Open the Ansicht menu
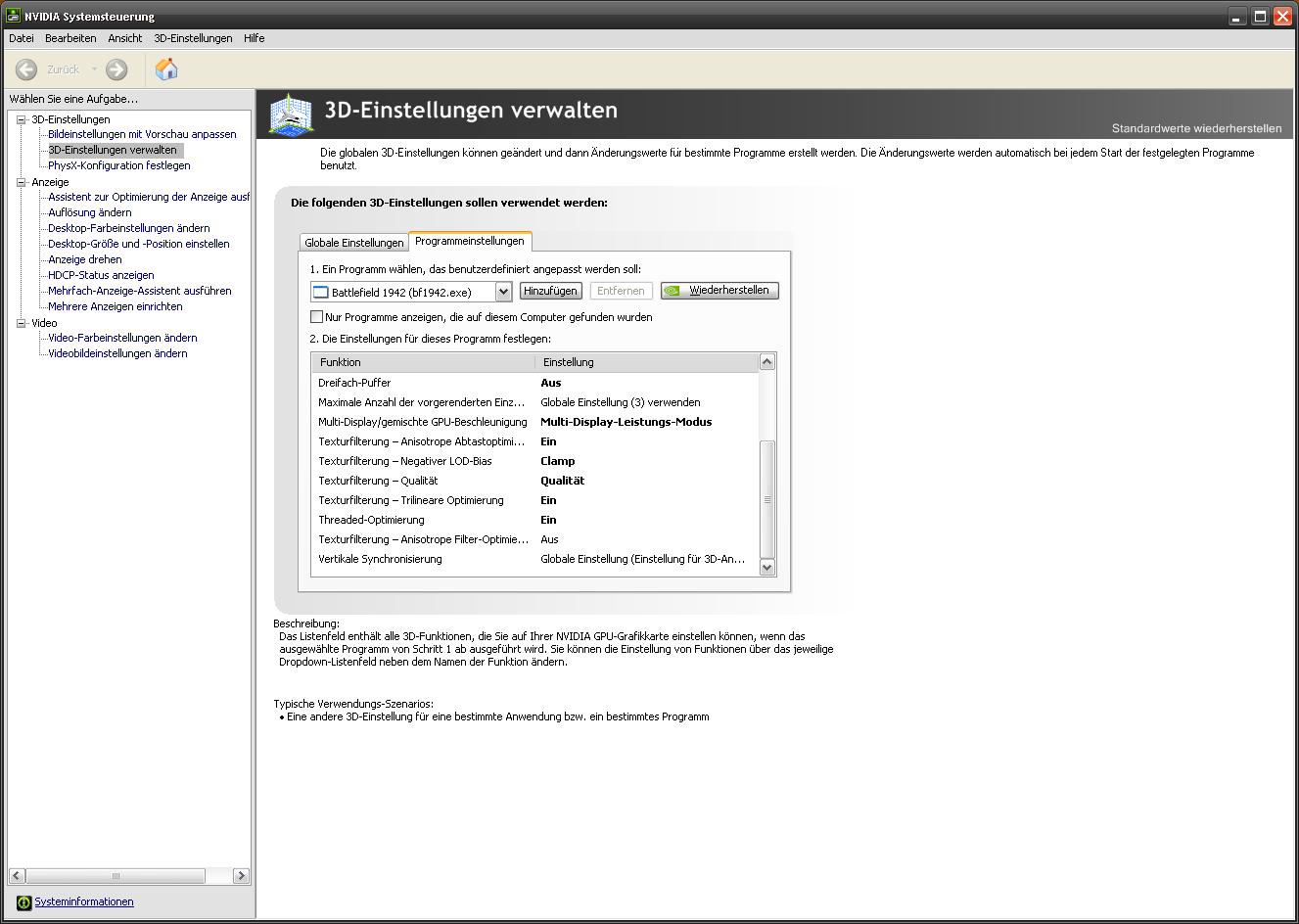The width and height of the screenshot is (1299, 924). click(x=125, y=38)
